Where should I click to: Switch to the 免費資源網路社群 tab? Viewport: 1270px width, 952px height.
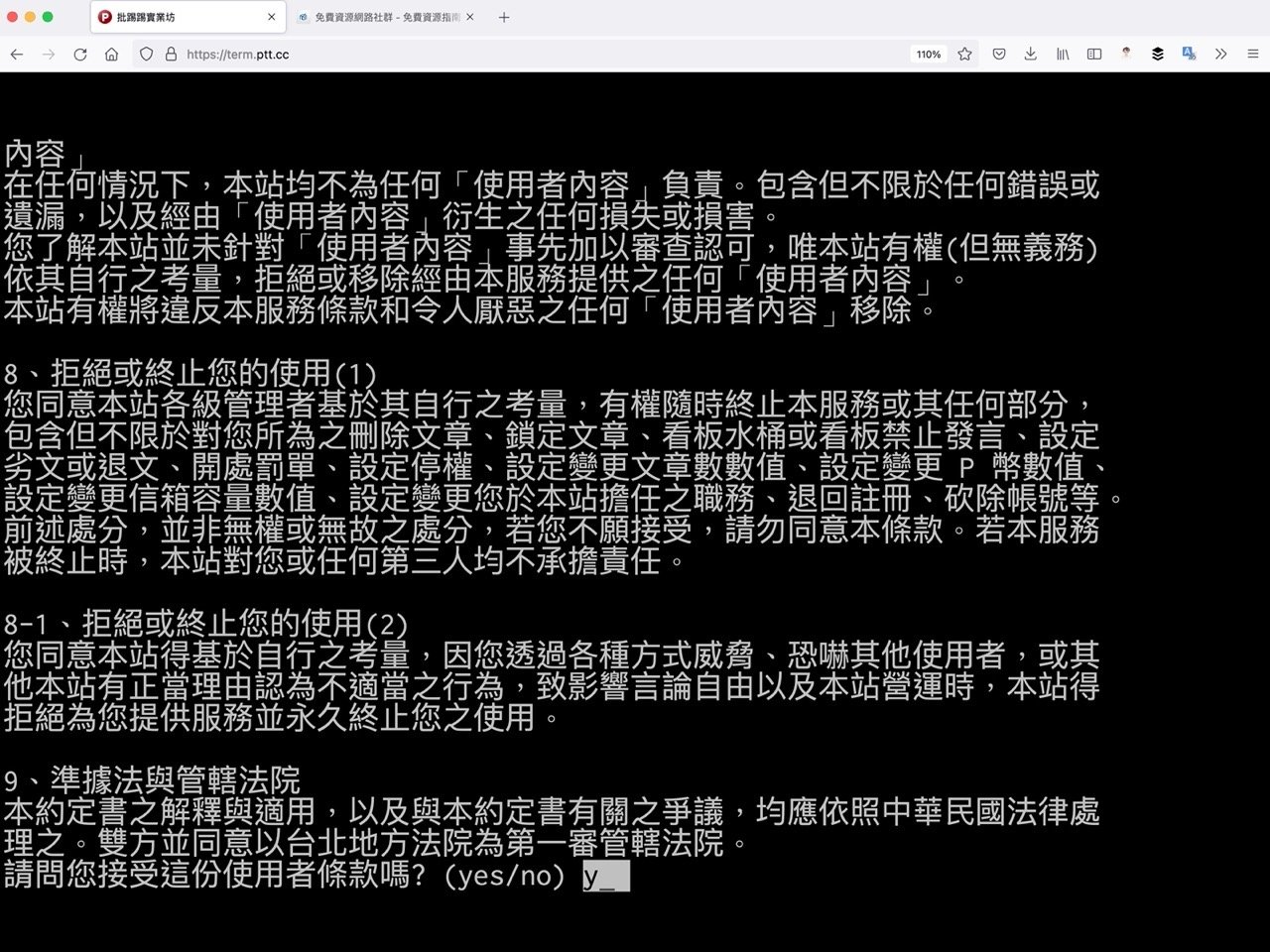tap(387, 17)
